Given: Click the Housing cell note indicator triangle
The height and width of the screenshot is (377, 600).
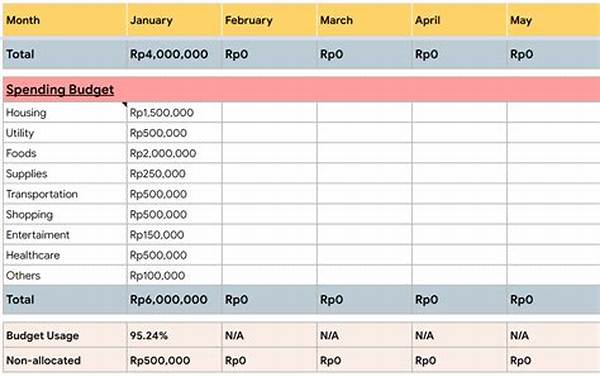Looking at the screenshot, I should (125, 104).
